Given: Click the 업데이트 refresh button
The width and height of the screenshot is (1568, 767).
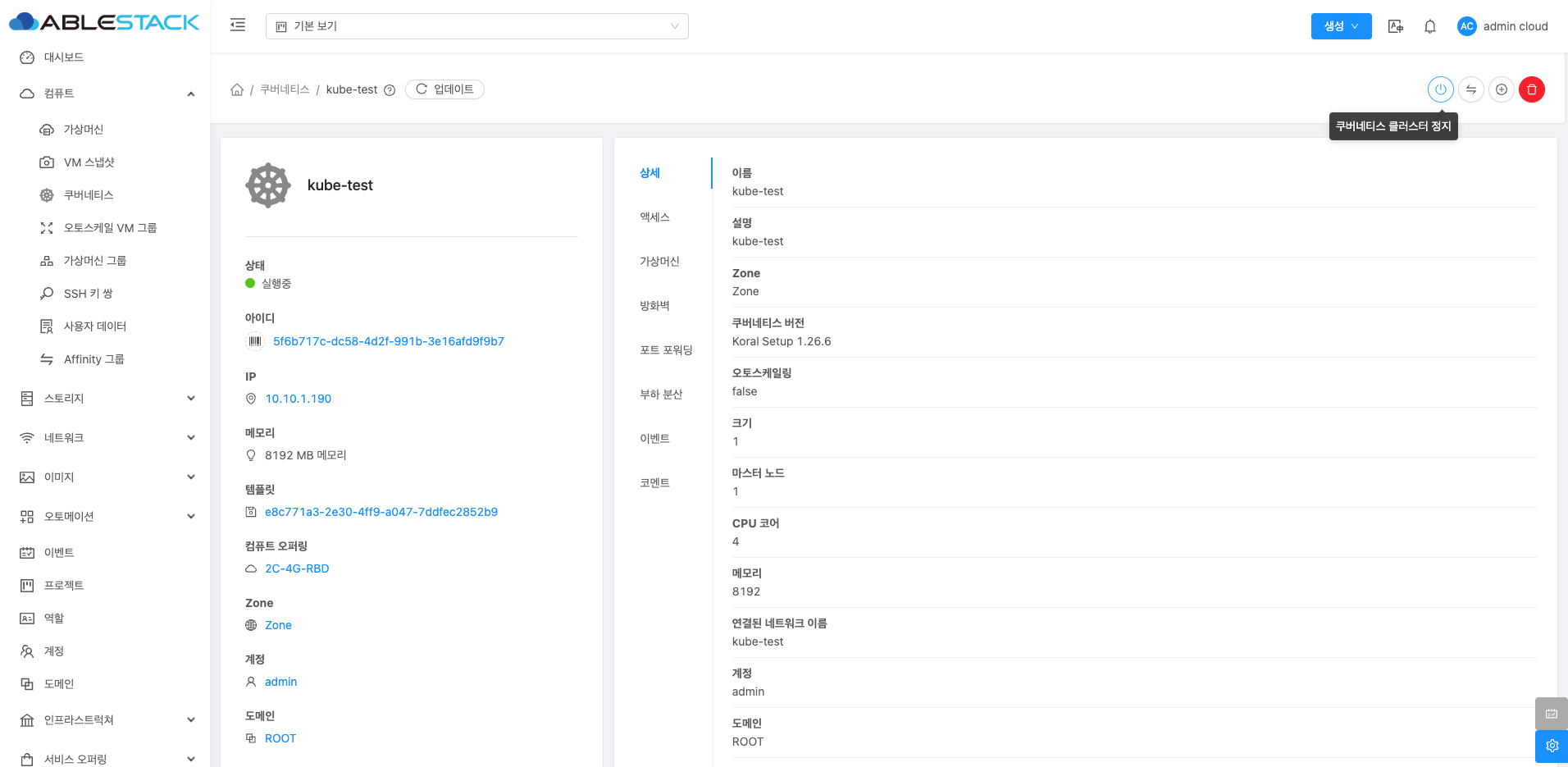Looking at the screenshot, I should [x=444, y=89].
